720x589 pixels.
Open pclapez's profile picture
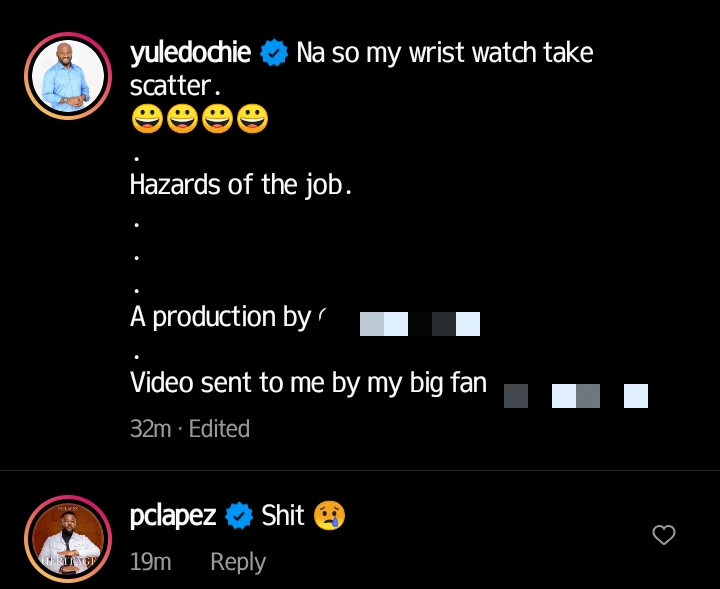point(67,538)
